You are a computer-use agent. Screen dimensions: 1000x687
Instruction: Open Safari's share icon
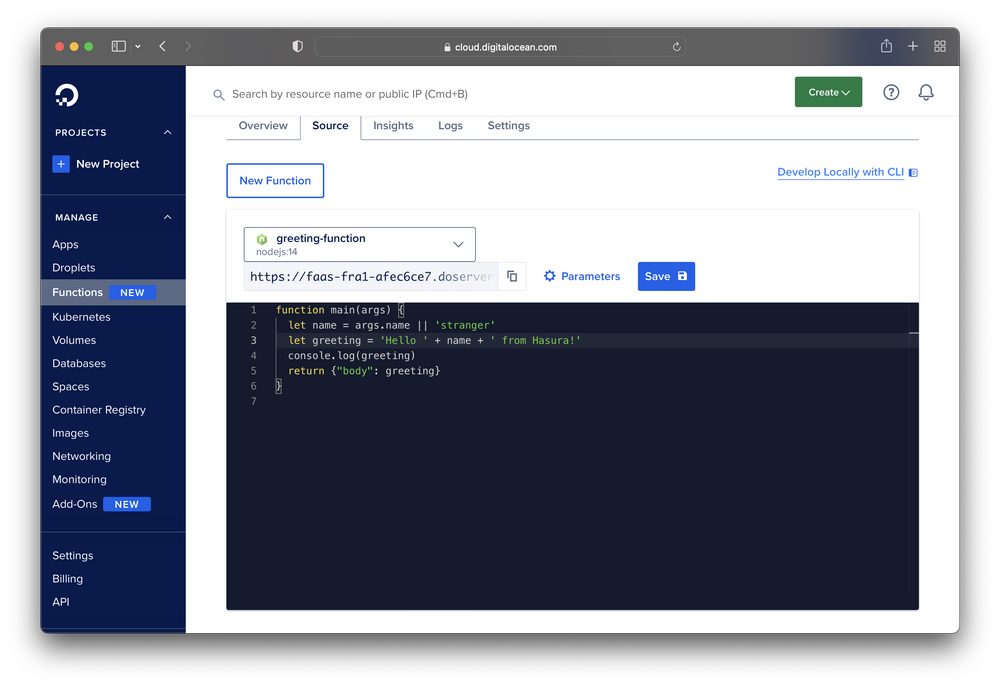tap(885, 46)
